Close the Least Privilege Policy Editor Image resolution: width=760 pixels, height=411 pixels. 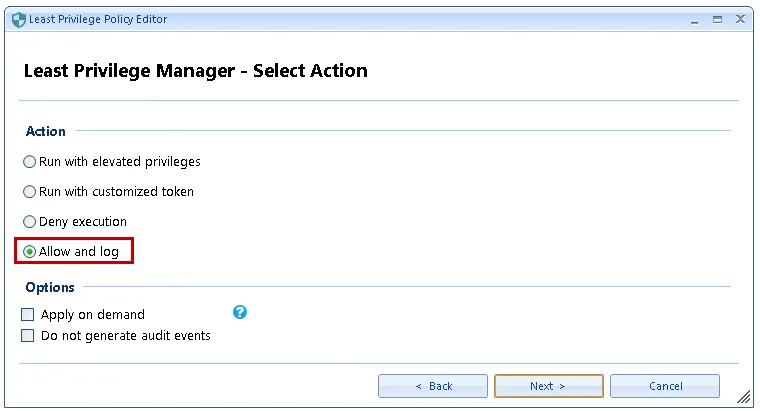pos(740,19)
